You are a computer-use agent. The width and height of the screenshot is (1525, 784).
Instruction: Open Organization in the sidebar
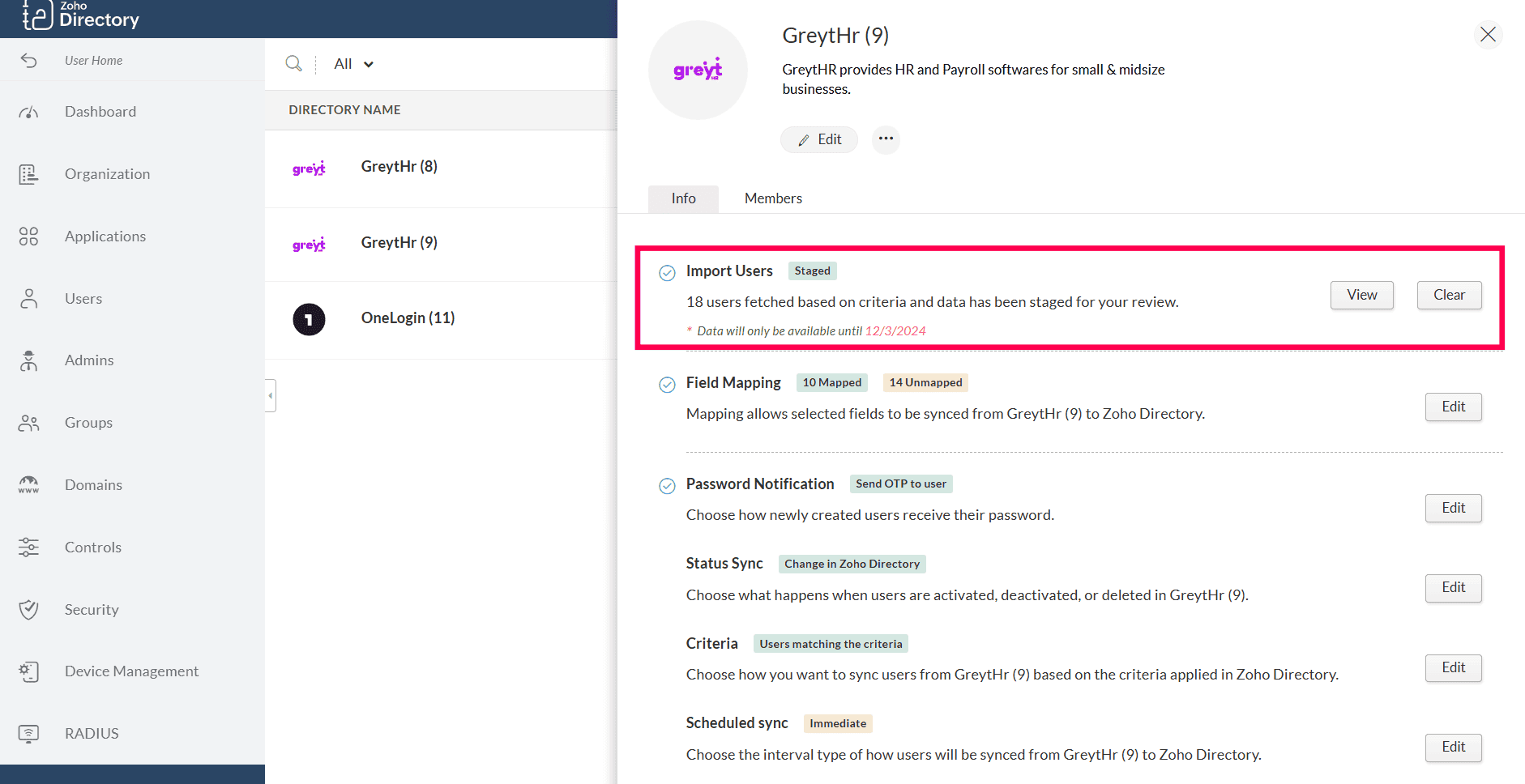point(107,174)
